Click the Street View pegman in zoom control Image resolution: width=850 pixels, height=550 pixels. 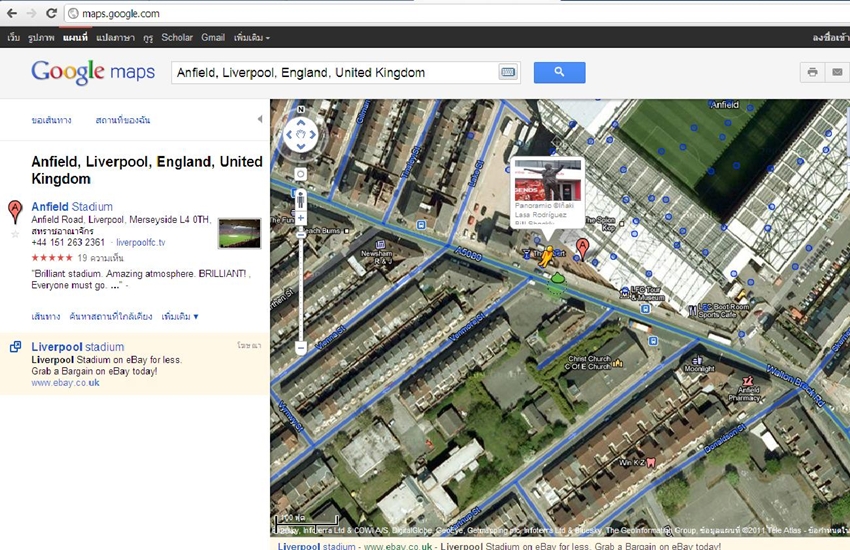tap(300, 197)
